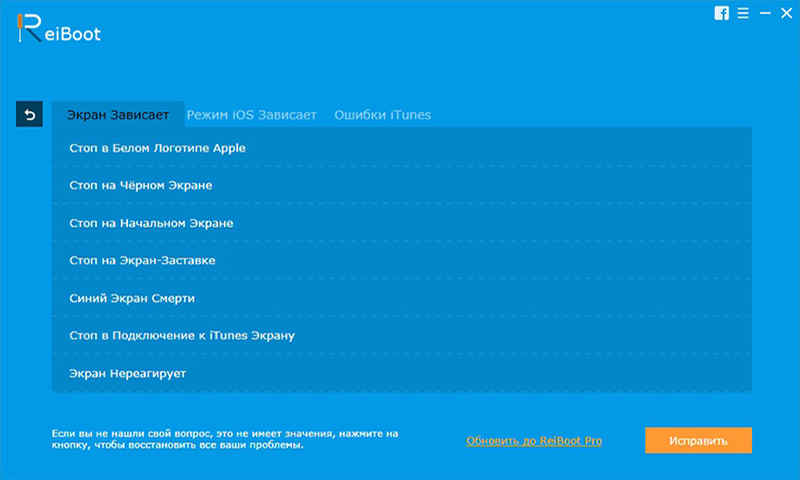The width and height of the screenshot is (800, 480).
Task: Open the Facebook icon link
Action: point(721,13)
